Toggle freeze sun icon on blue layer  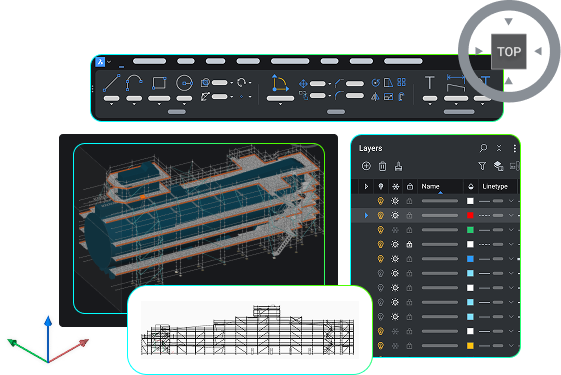coord(395,259)
